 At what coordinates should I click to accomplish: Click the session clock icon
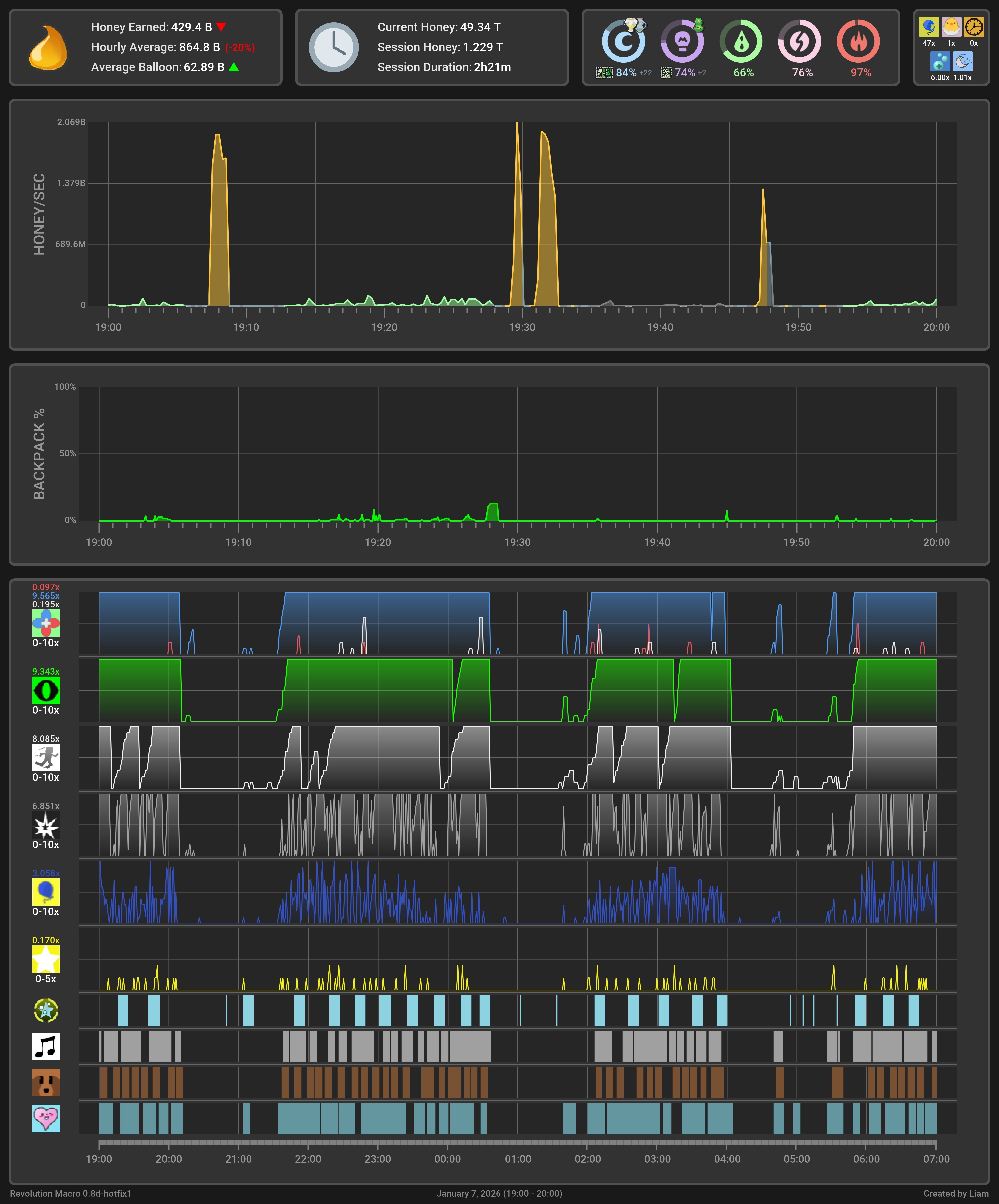pos(334,48)
